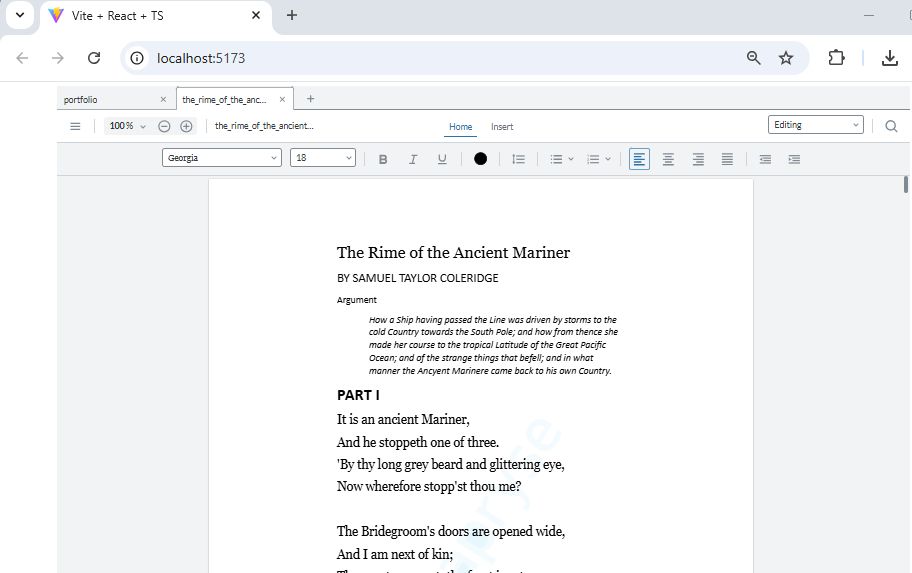Select the Vite + React + TS browser tab
The width and height of the screenshot is (912, 573).
click(x=156, y=16)
